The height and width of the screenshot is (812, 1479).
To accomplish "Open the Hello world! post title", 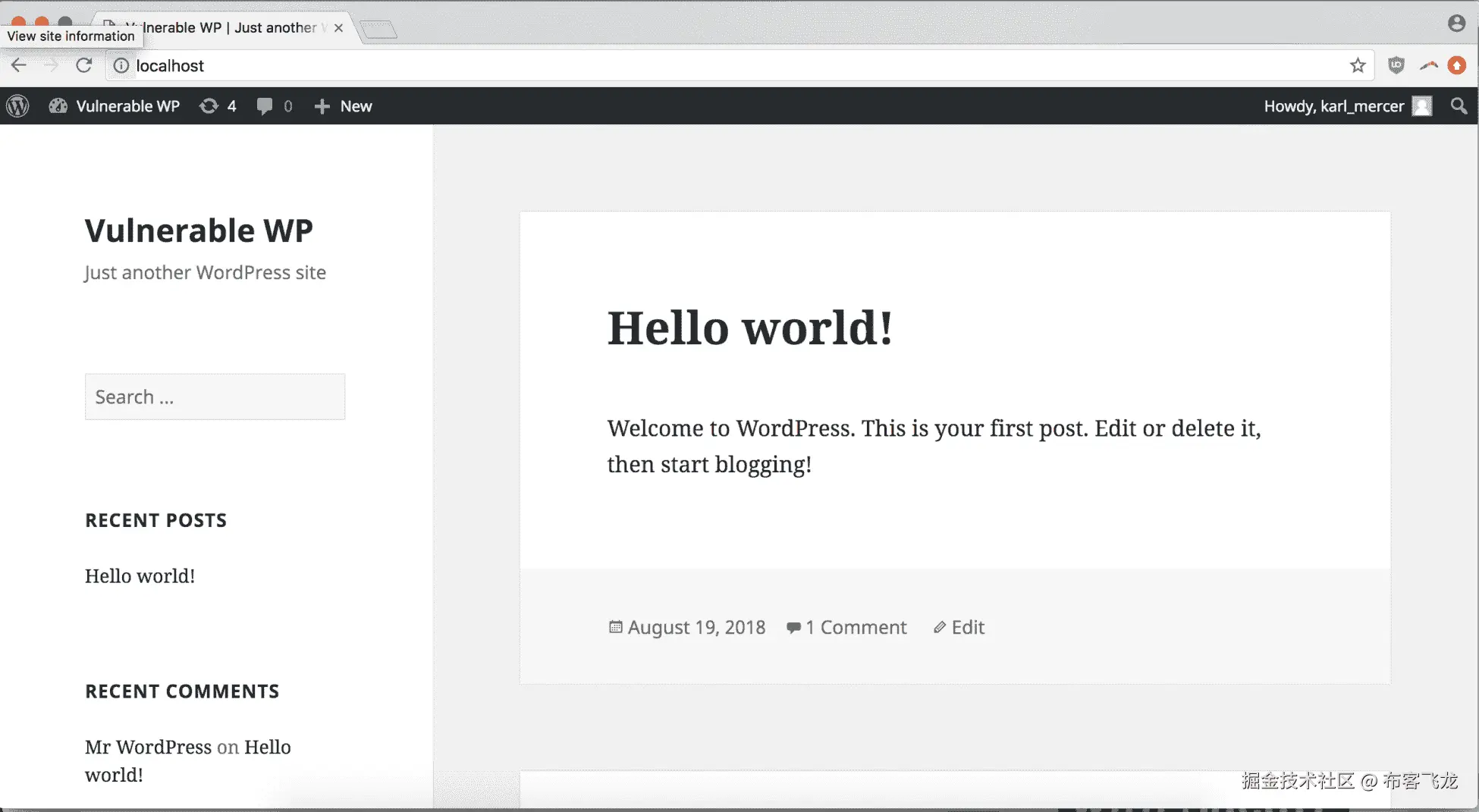I will point(750,328).
